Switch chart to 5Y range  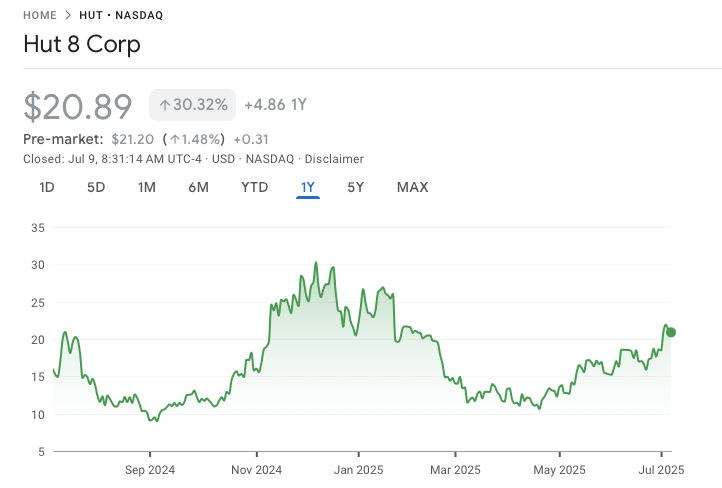(355, 187)
